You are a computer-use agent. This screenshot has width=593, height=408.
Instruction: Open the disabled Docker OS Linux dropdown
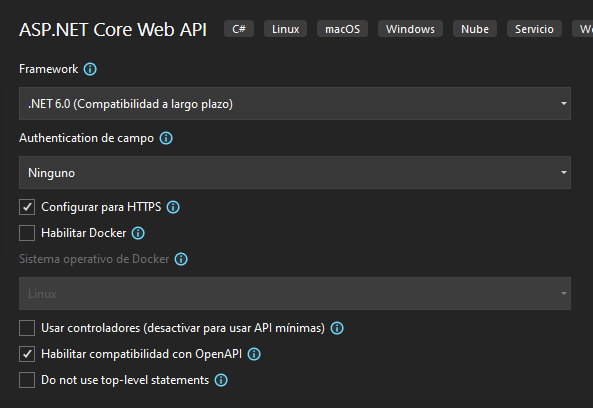click(x=295, y=293)
